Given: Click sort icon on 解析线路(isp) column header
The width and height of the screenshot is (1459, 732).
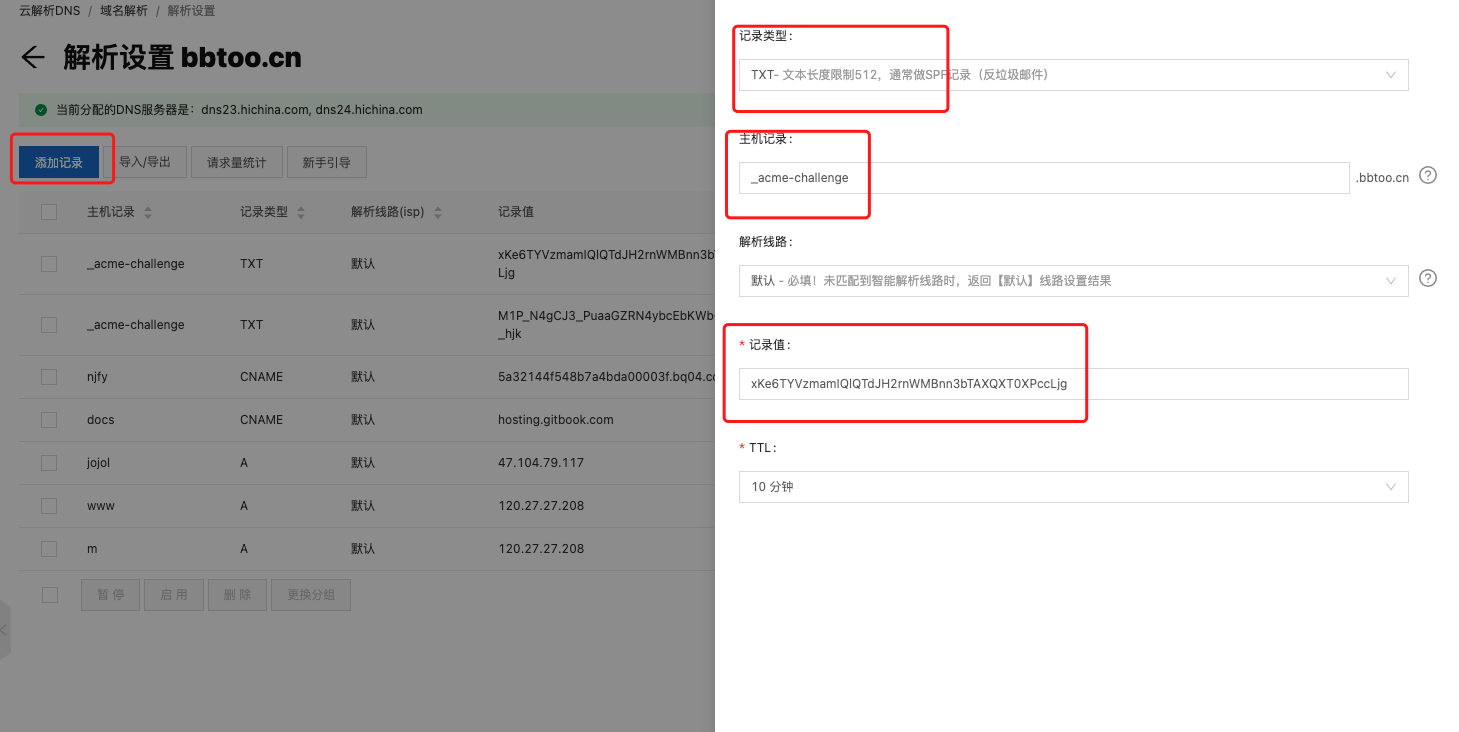Looking at the screenshot, I should pos(437,213).
